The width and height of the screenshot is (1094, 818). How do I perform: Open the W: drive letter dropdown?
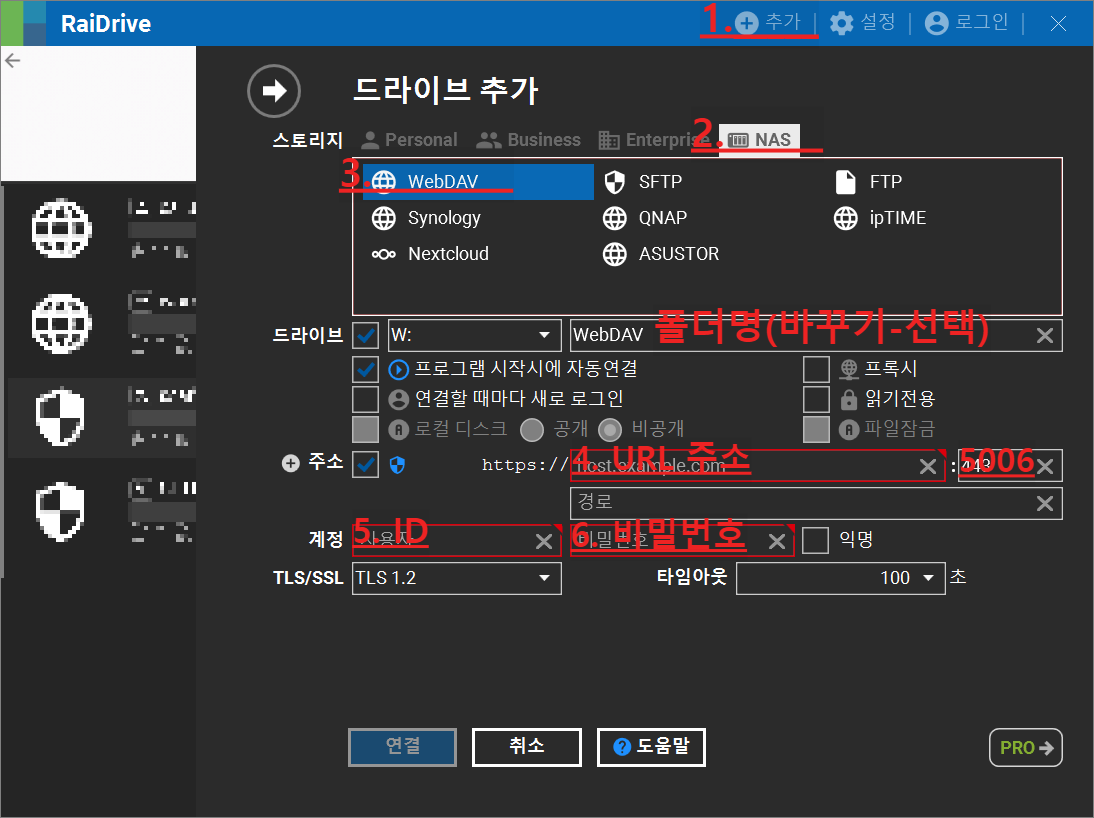[x=474, y=335]
